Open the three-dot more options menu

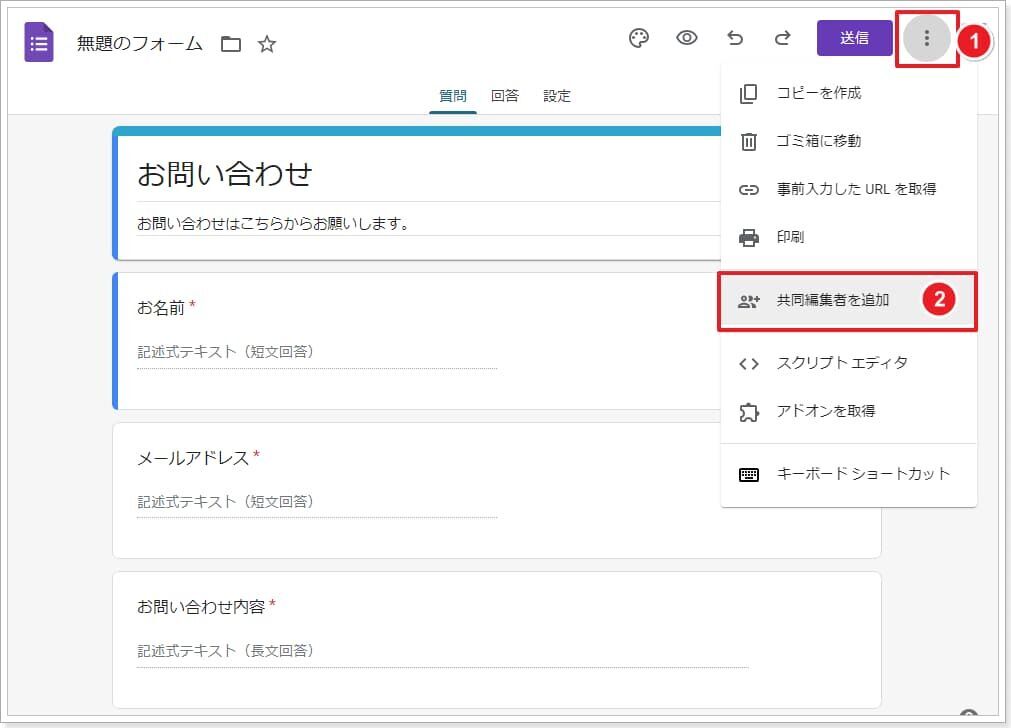coord(927,38)
